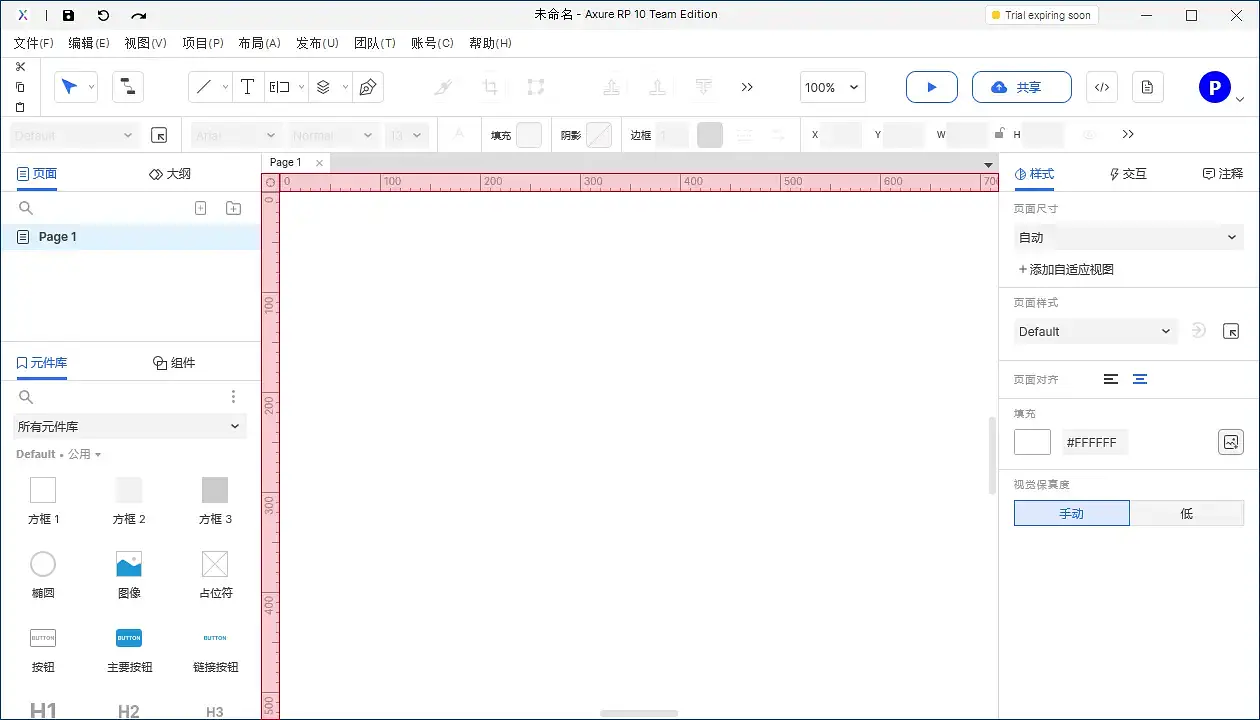Click the 共享 share button
The width and height of the screenshot is (1260, 720).
tap(1021, 87)
